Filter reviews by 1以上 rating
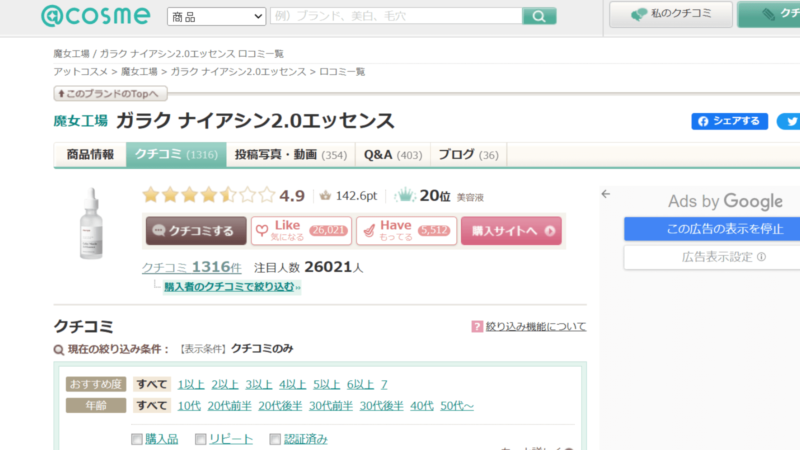This screenshot has width=800, height=450. point(191,384)
